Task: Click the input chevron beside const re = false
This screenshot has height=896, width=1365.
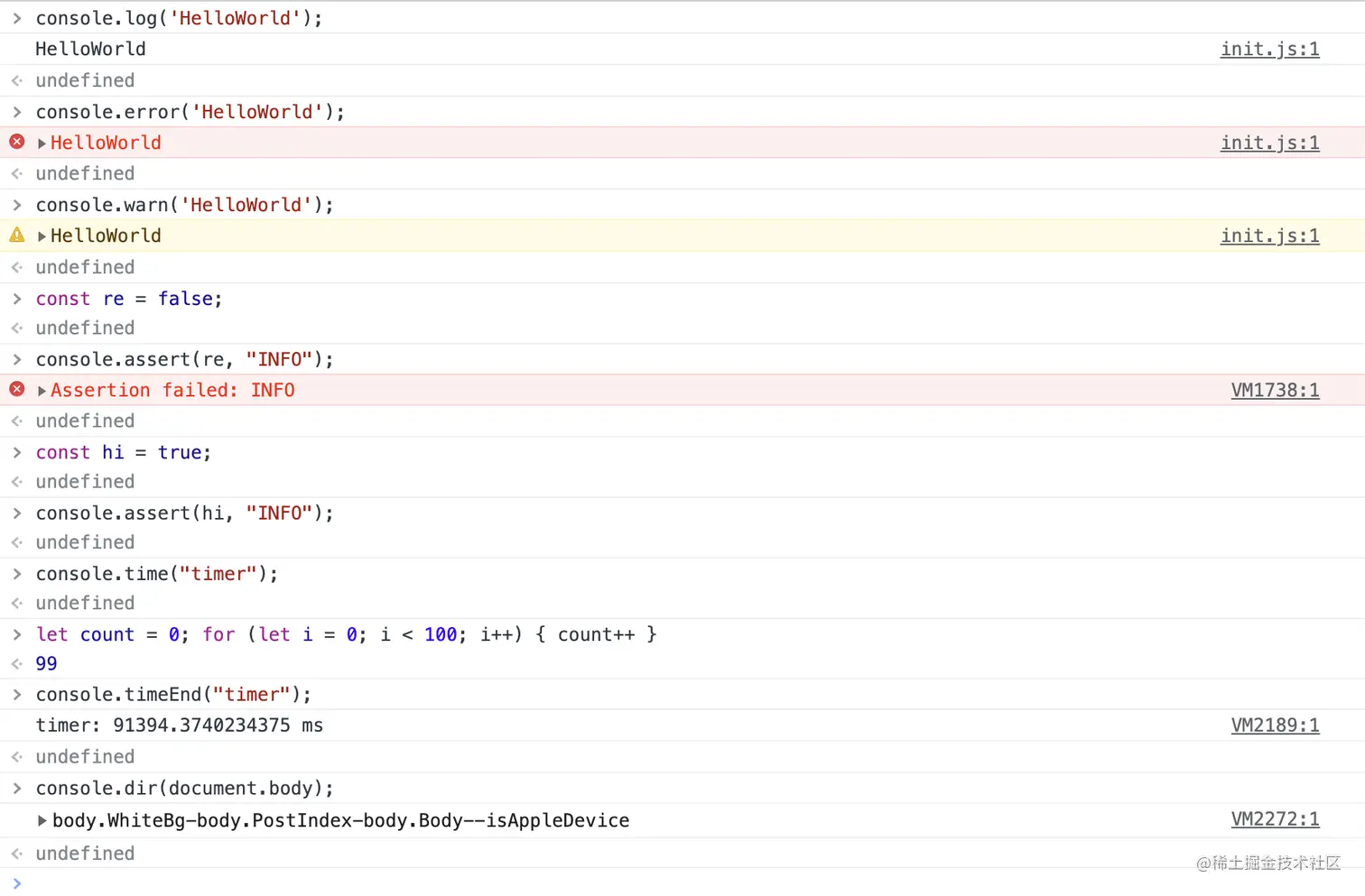Action: (17, 299)
